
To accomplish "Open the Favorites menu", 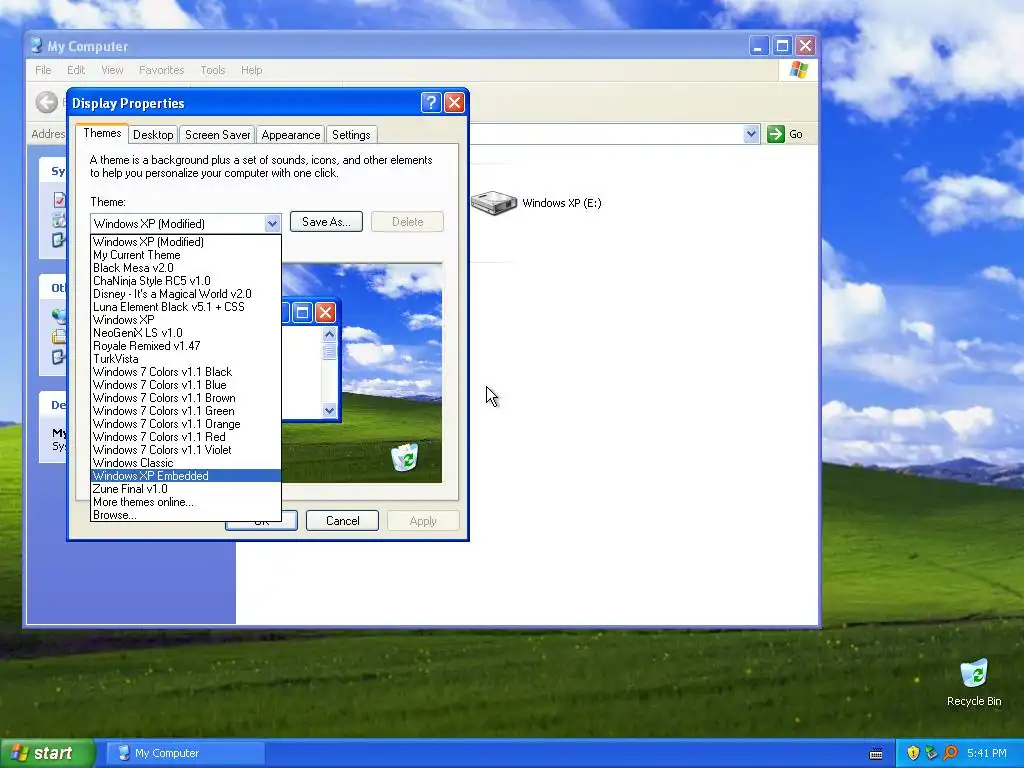I will pos(161,70).
